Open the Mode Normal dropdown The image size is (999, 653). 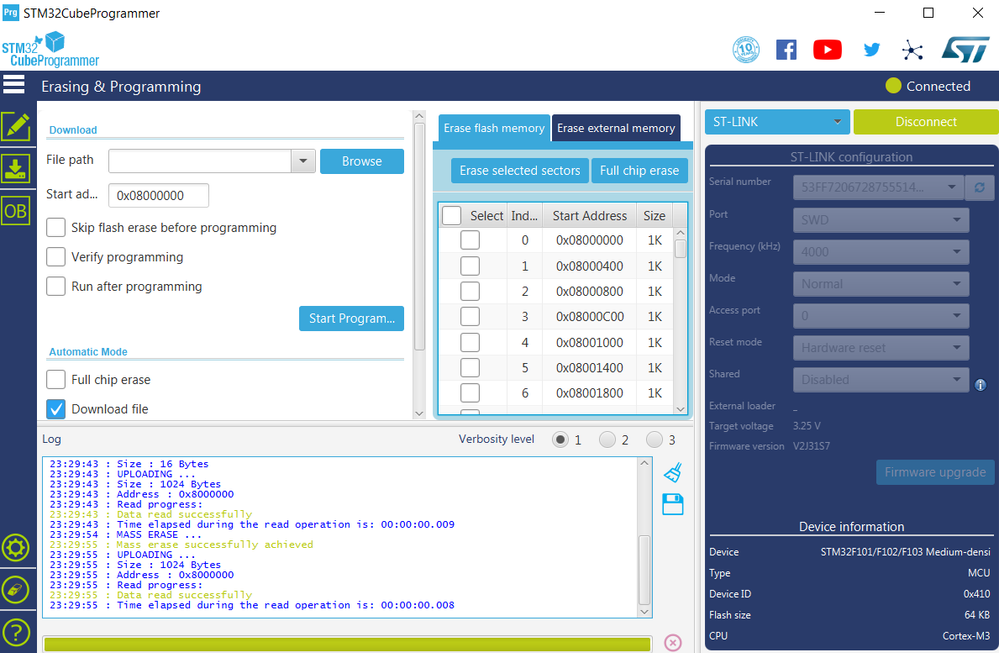pos(881,283)
